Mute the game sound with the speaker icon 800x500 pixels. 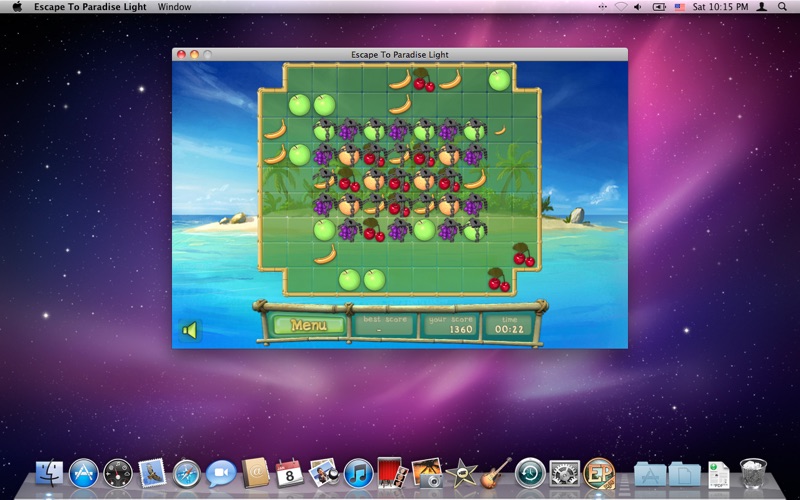point(190,331)
